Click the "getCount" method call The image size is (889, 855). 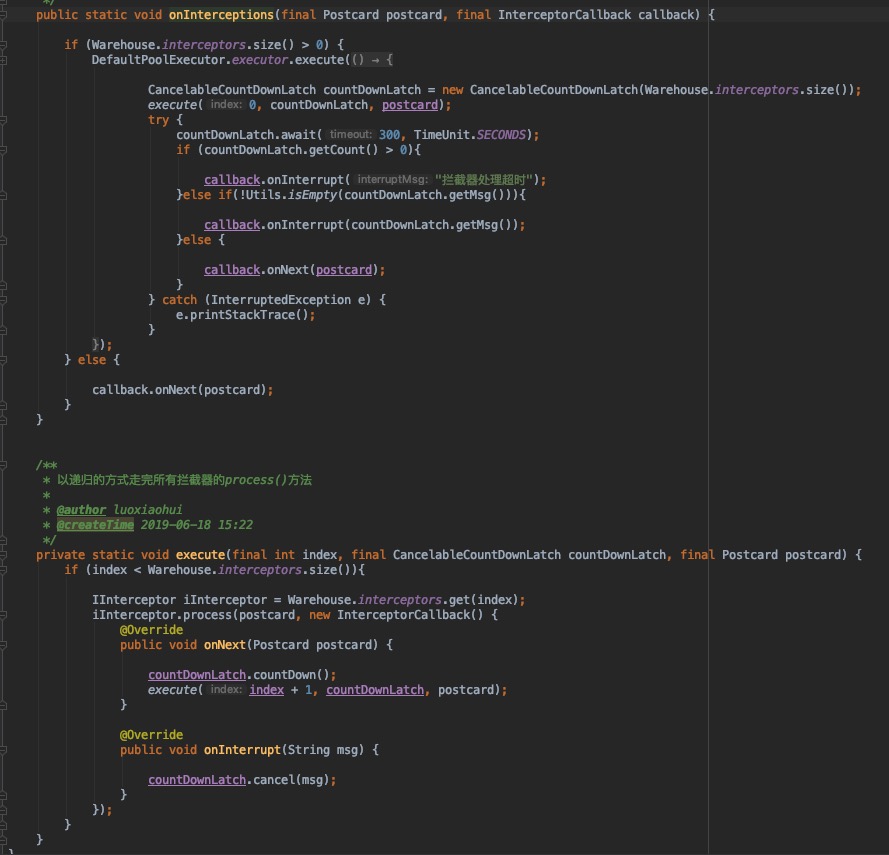pos(337,150)
